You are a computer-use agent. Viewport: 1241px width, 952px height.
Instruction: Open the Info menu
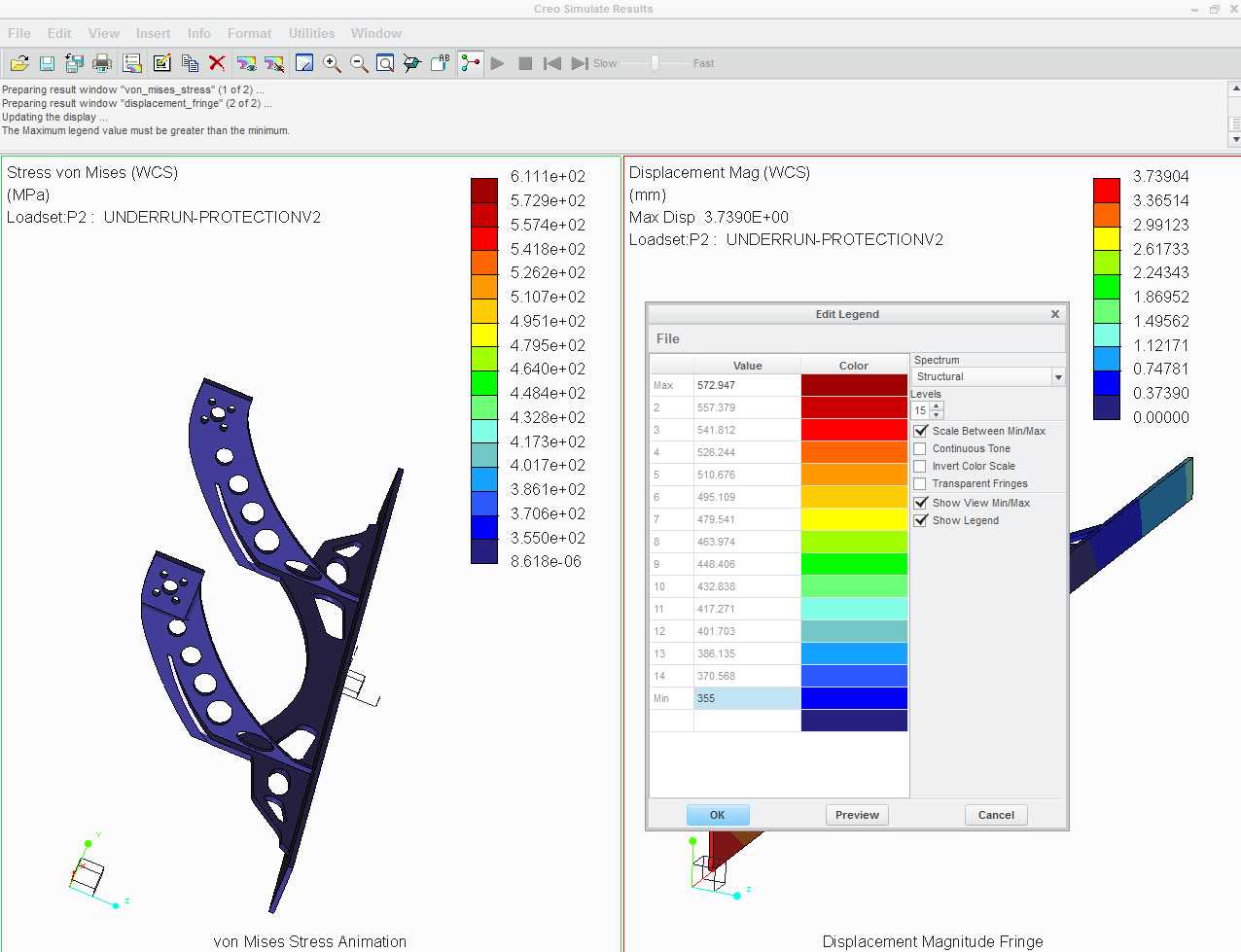click(x=199, y=33)
